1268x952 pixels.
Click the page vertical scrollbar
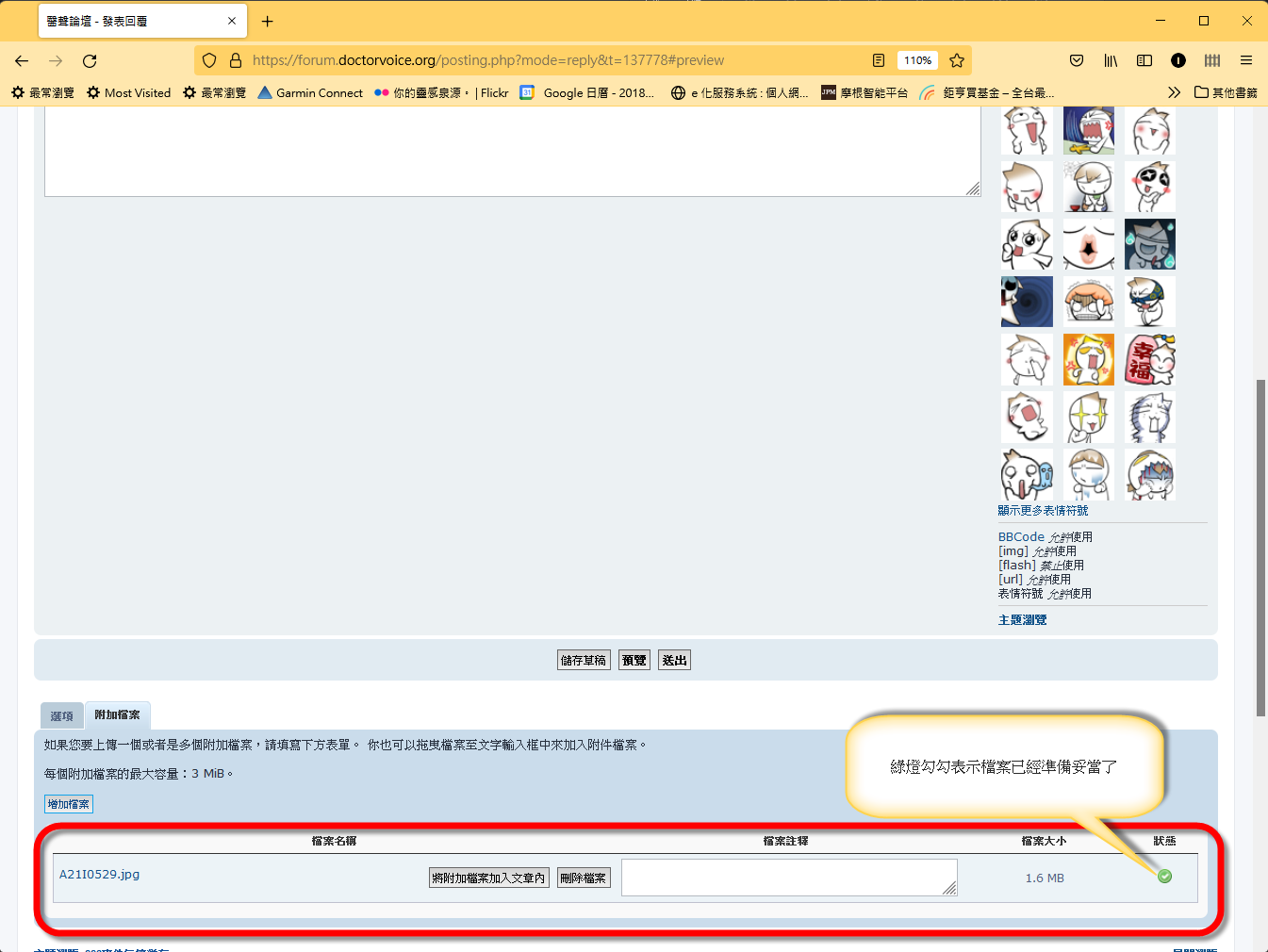pos(1260,547)
